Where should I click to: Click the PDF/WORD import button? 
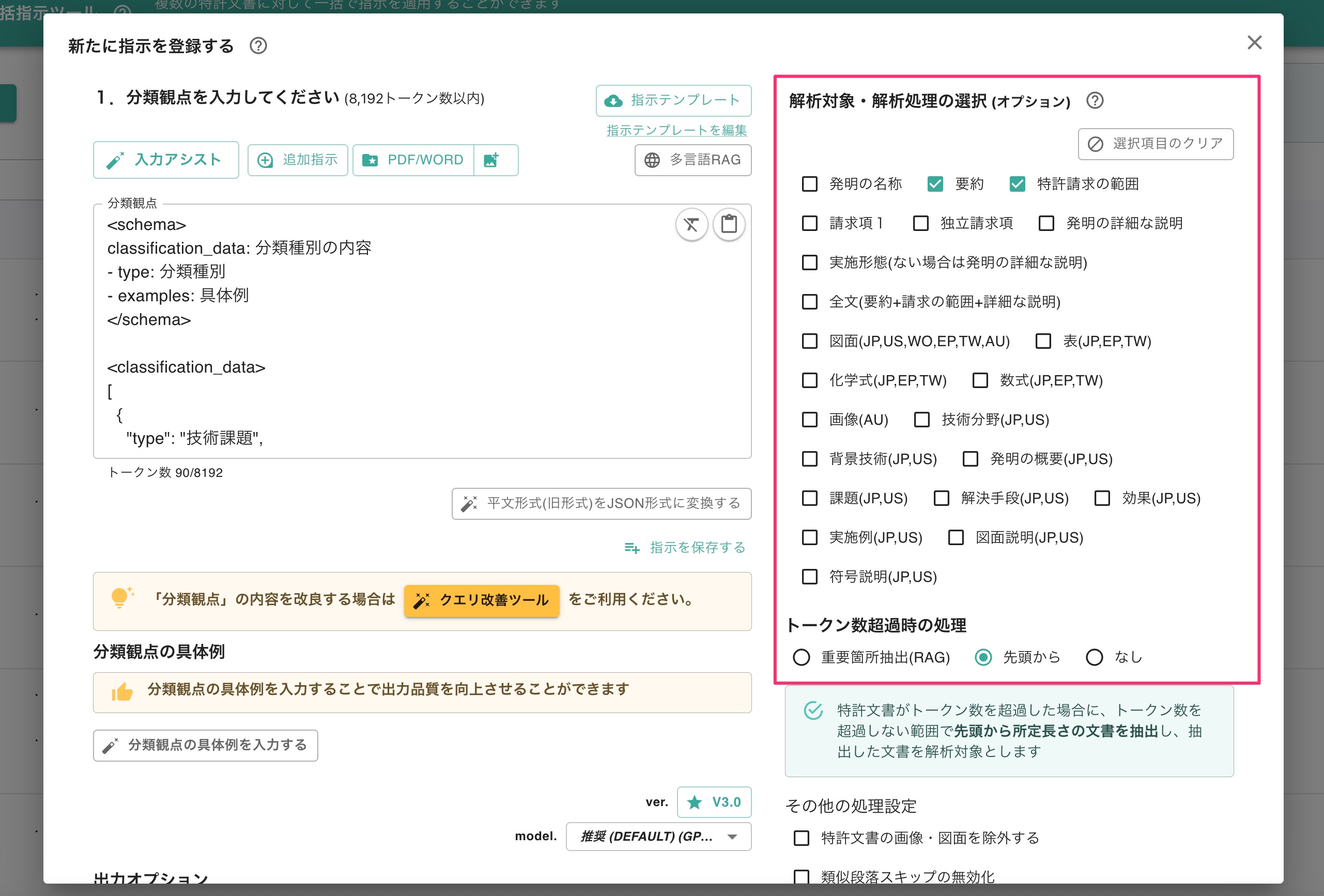413,160
